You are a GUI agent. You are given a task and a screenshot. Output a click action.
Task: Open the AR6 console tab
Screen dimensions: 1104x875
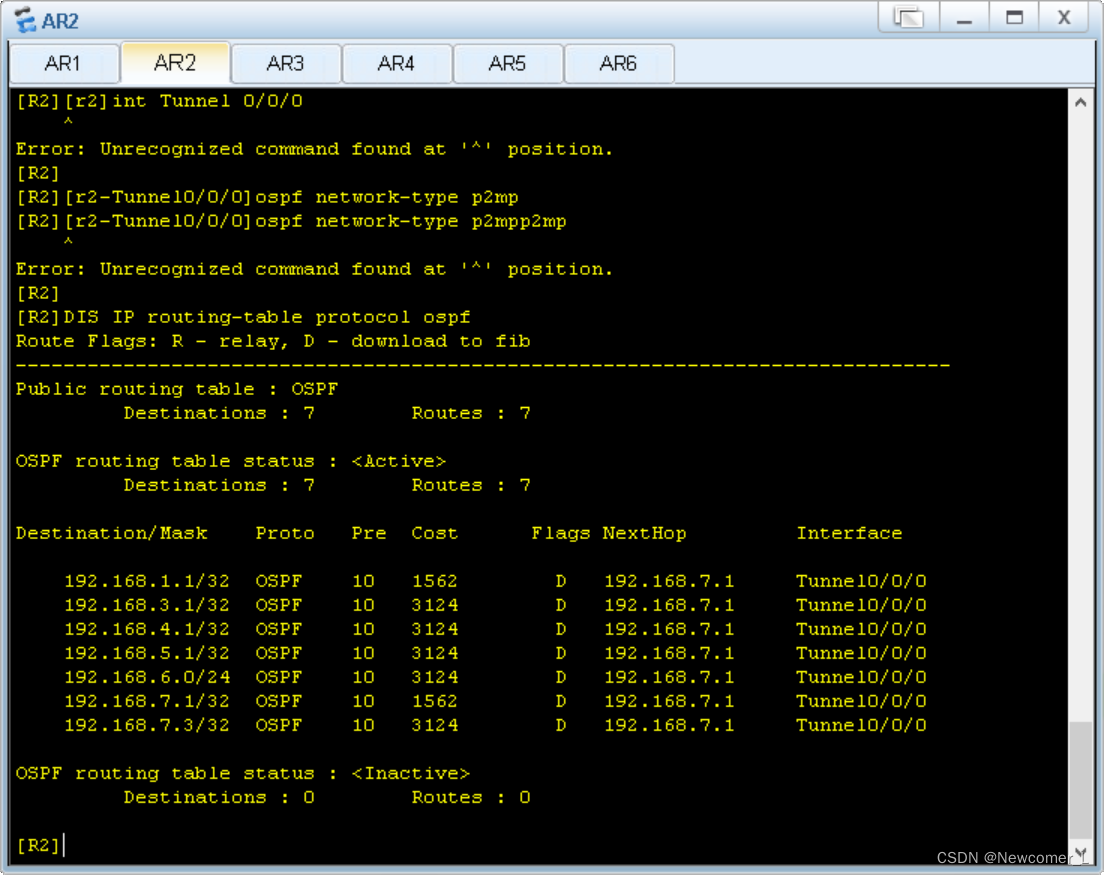(619, 63)
